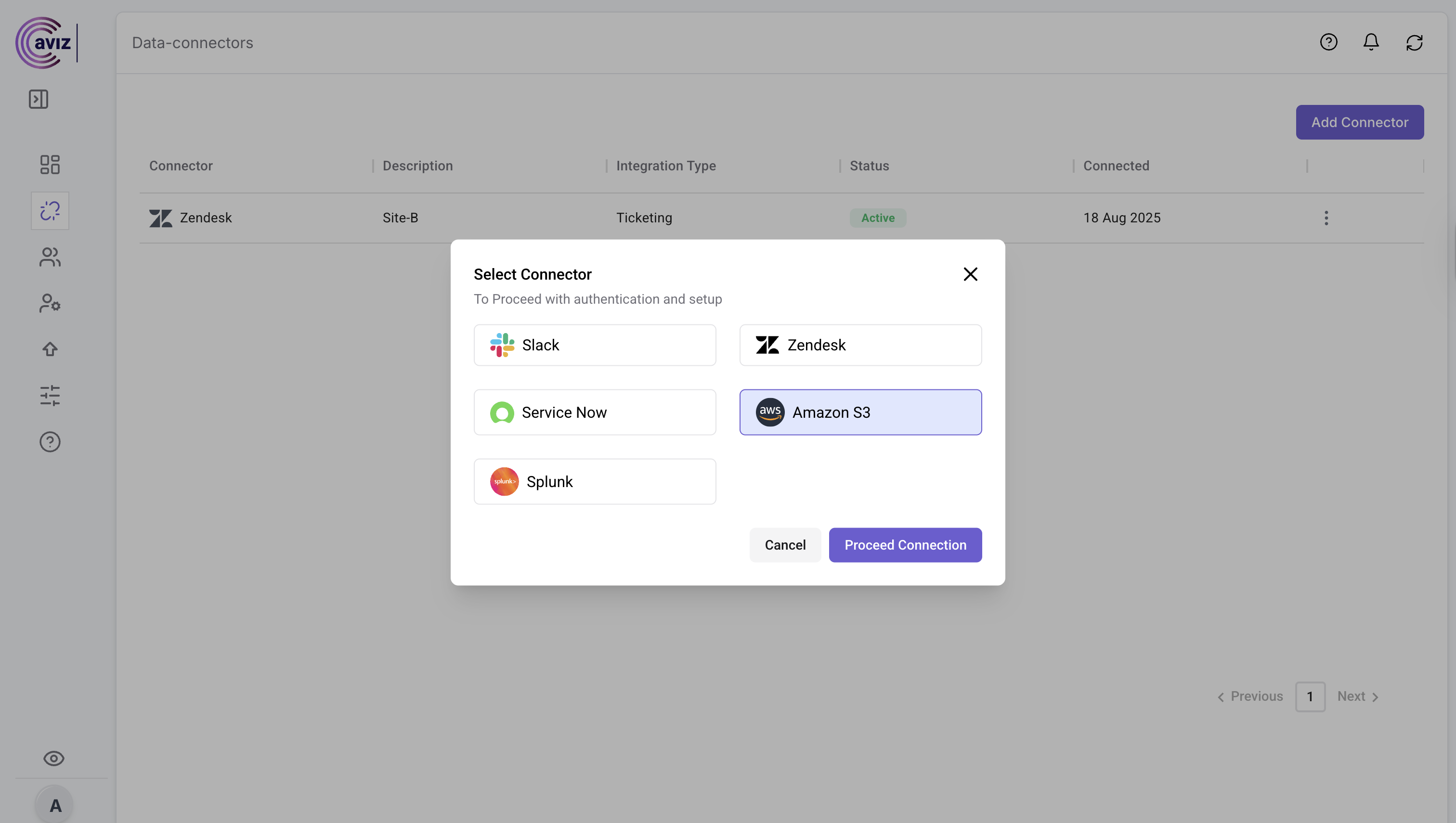
Task: Click the upload arrow sidebar icon
Action: [50, 349]
